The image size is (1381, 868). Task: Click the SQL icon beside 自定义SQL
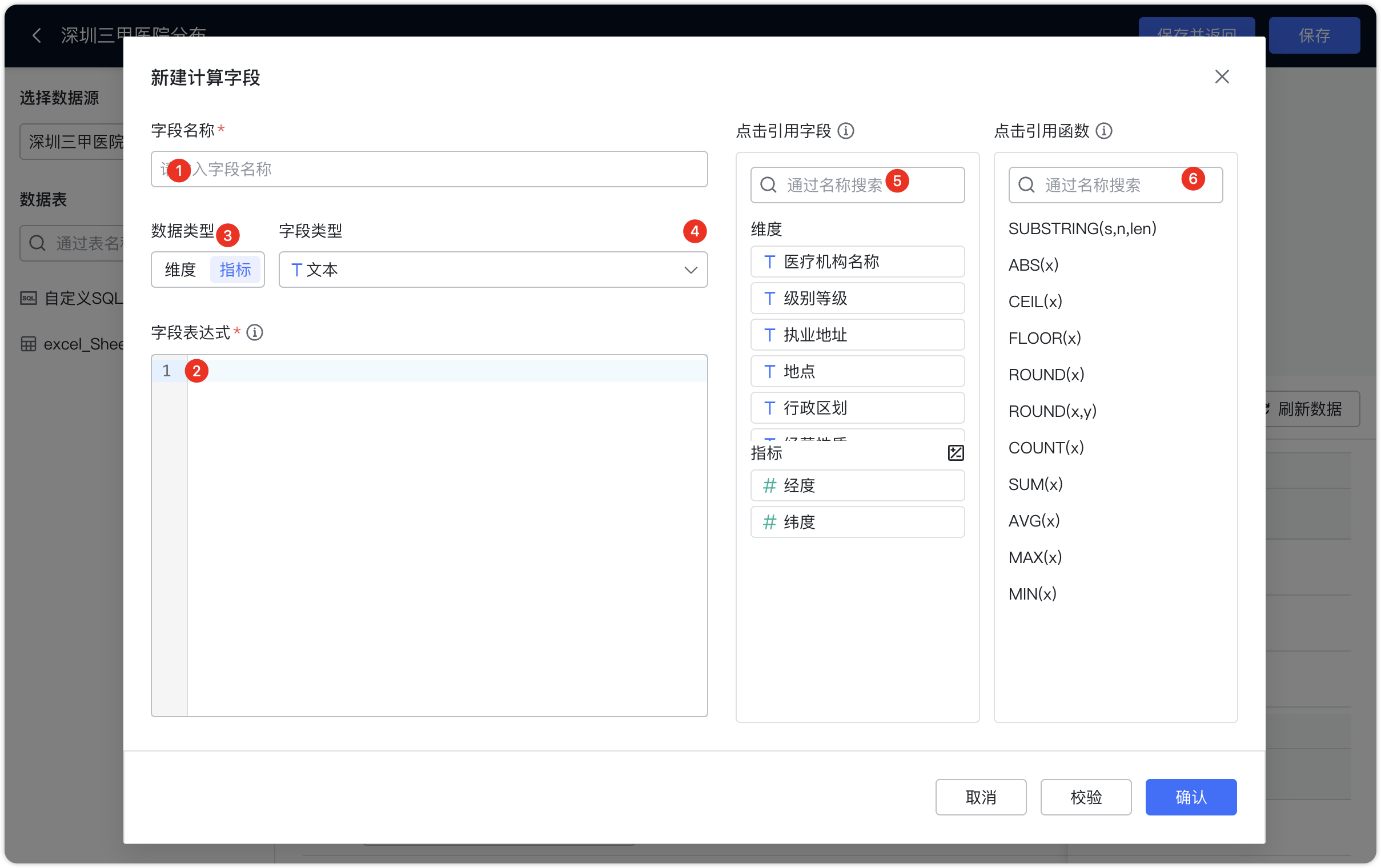coord(29,298)
